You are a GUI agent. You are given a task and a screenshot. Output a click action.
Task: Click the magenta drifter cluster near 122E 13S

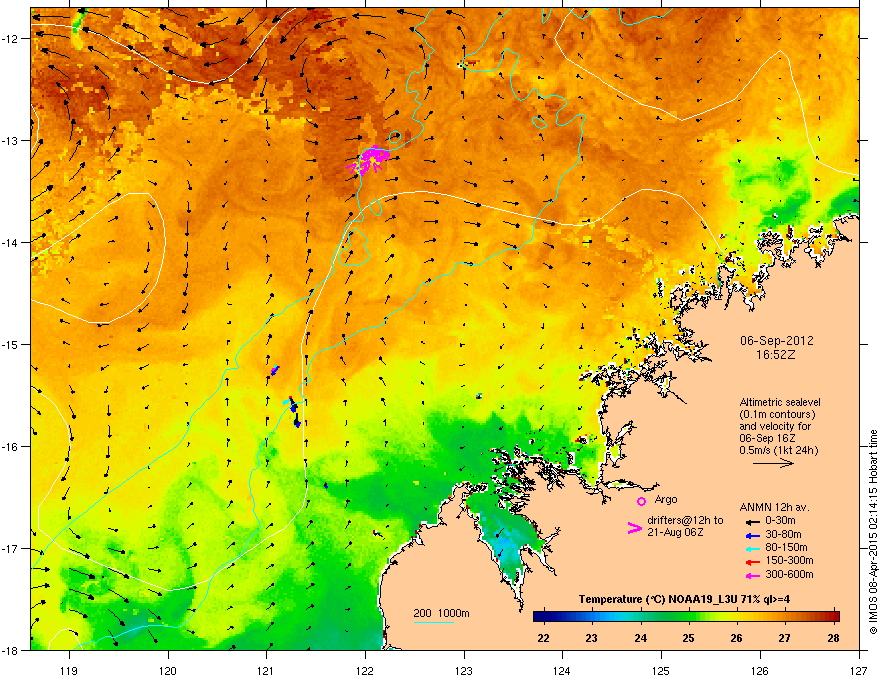[369, 159]
